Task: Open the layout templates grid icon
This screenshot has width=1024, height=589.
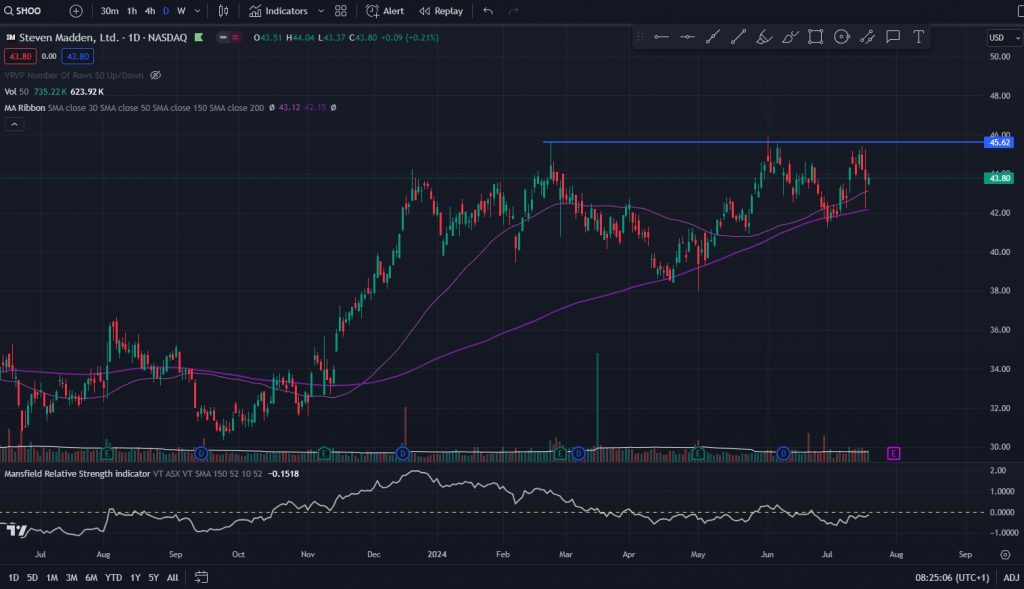Action: click(341, 11)
